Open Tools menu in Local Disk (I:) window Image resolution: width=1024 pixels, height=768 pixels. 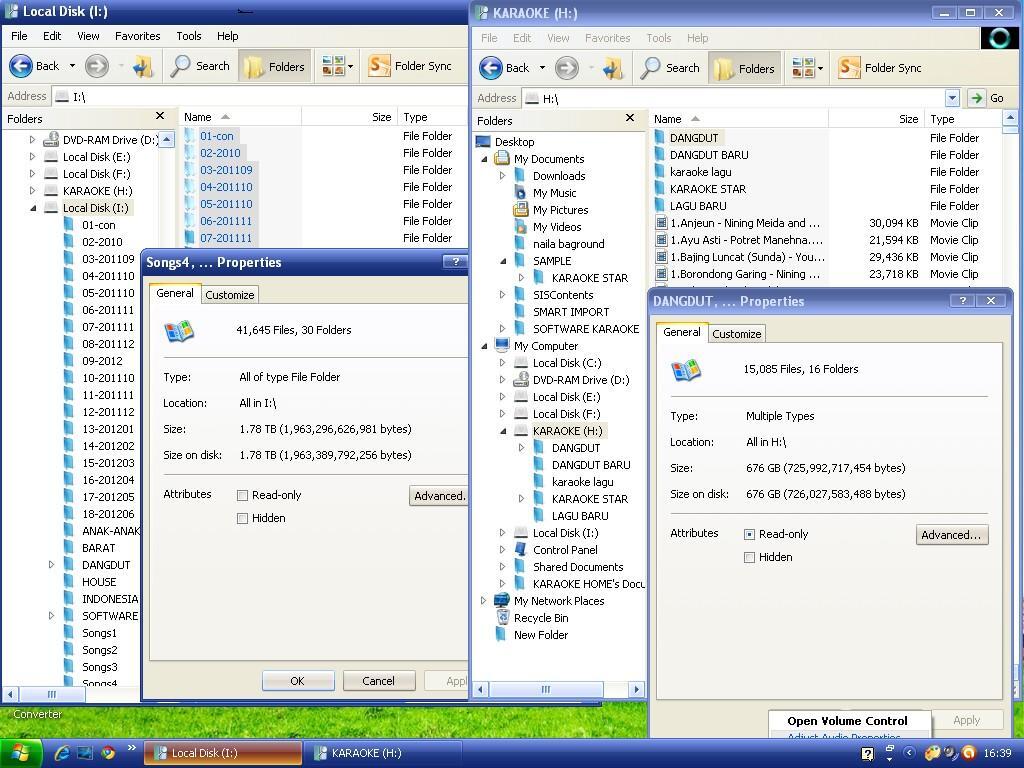coord(189,36)
